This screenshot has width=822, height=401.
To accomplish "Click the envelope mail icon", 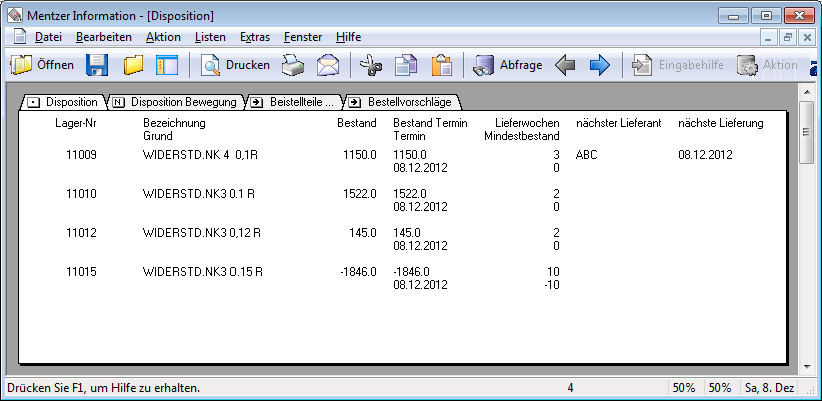I will pos(328,66).
